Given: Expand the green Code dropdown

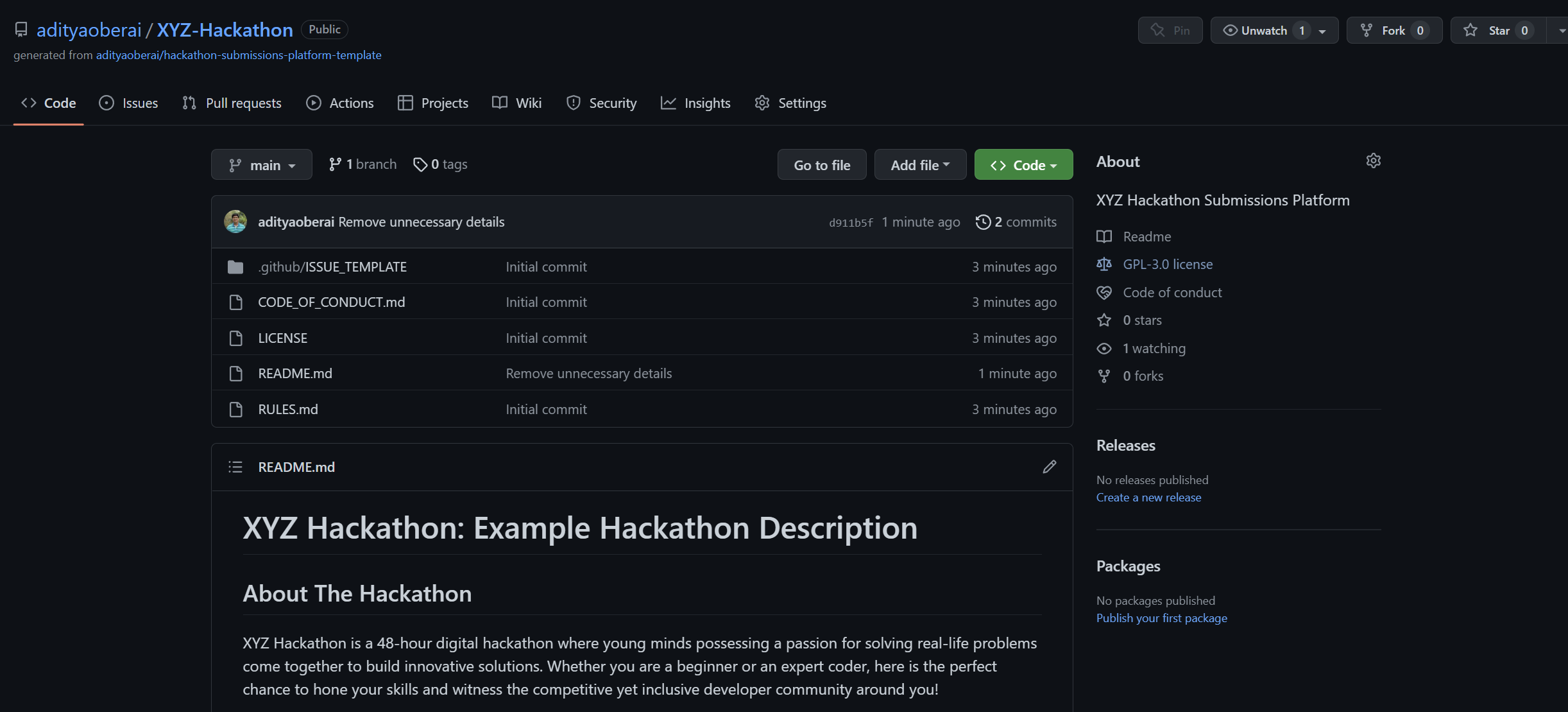Looking at the screenshot, I should click(1023, 164).
